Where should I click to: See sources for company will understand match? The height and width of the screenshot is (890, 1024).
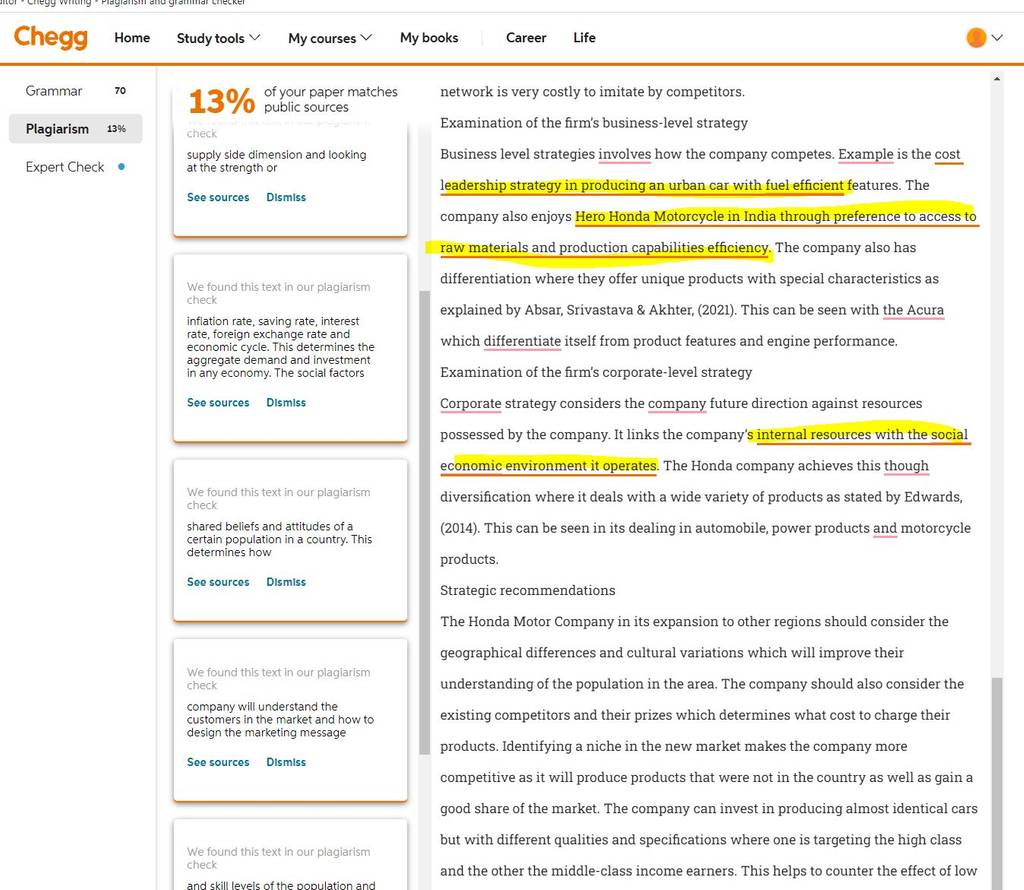click(218, 762)
